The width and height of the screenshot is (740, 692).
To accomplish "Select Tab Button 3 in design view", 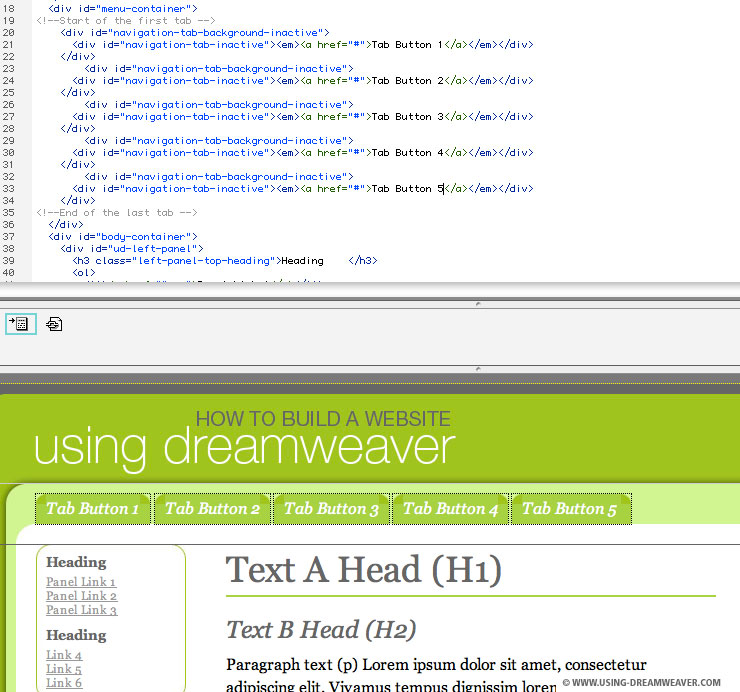I will coord(331,509).
